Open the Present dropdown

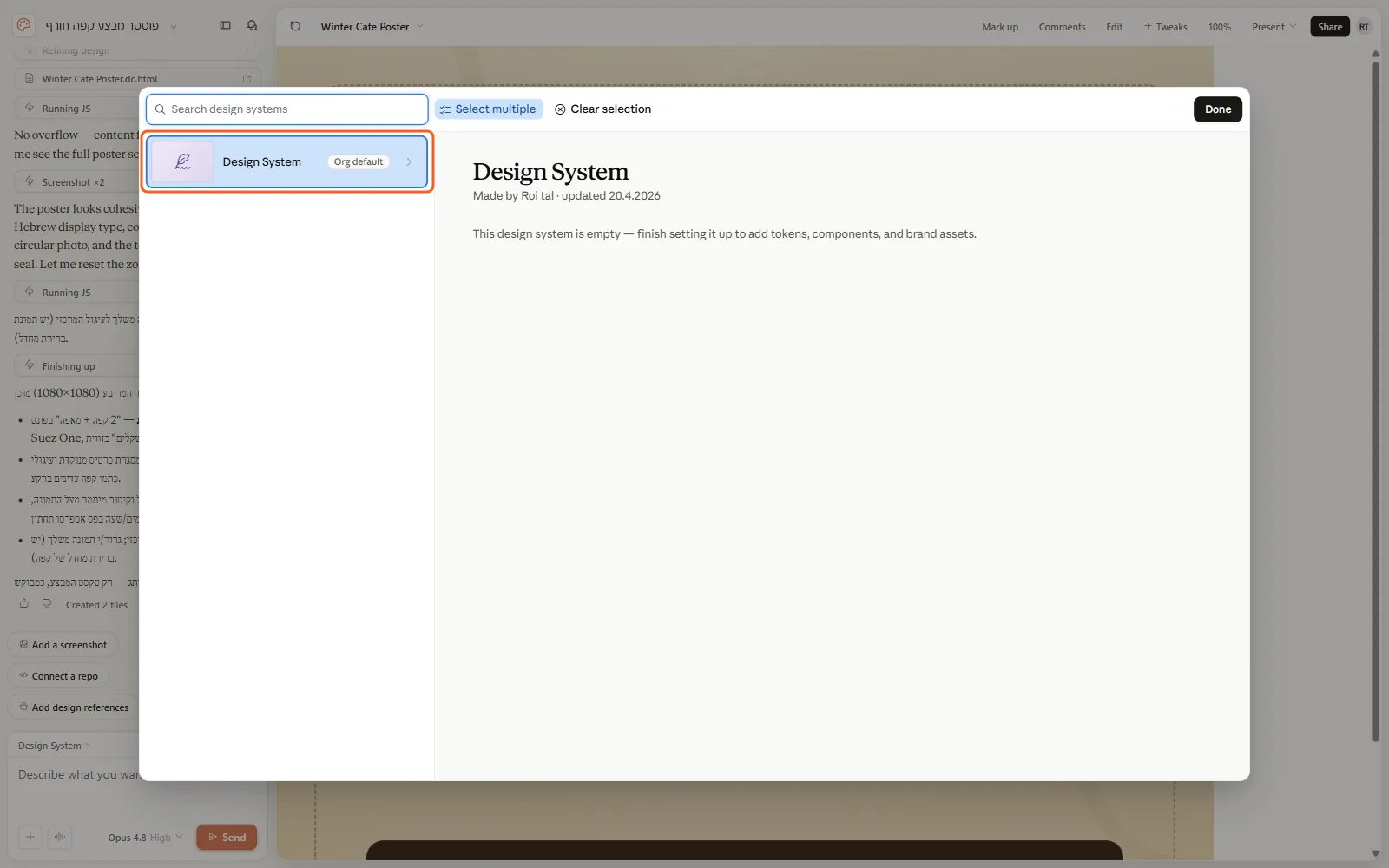click(1274, 27)
